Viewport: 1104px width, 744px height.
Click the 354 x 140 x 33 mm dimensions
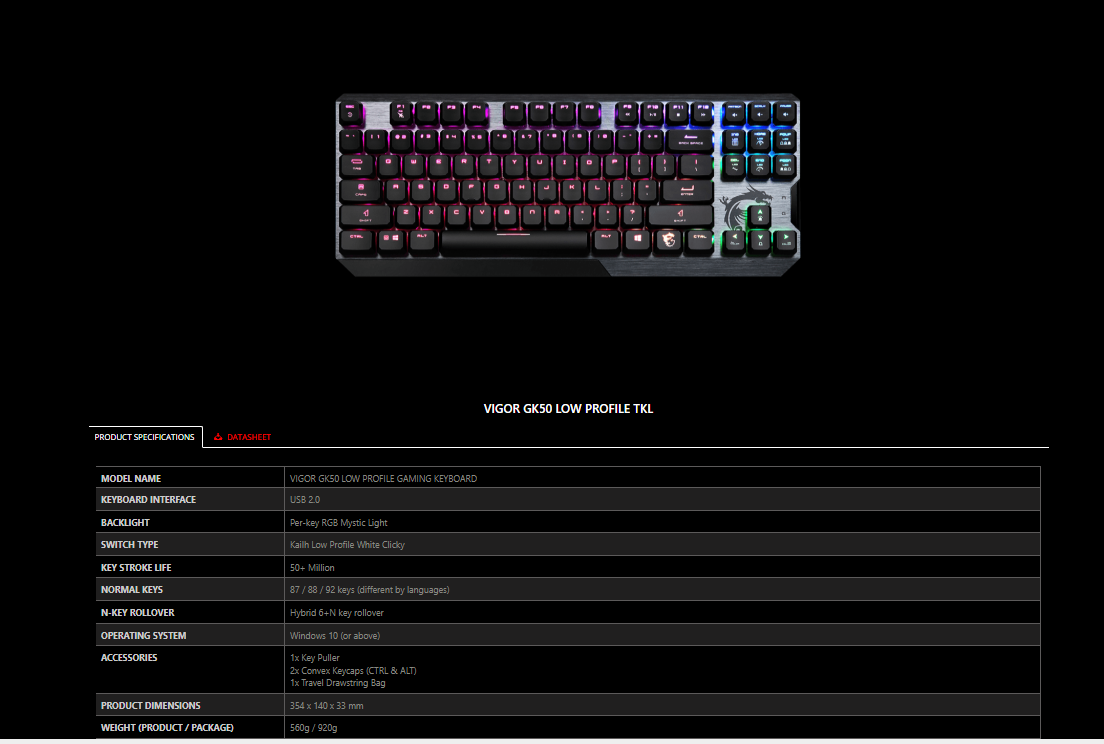coord(327,706)
